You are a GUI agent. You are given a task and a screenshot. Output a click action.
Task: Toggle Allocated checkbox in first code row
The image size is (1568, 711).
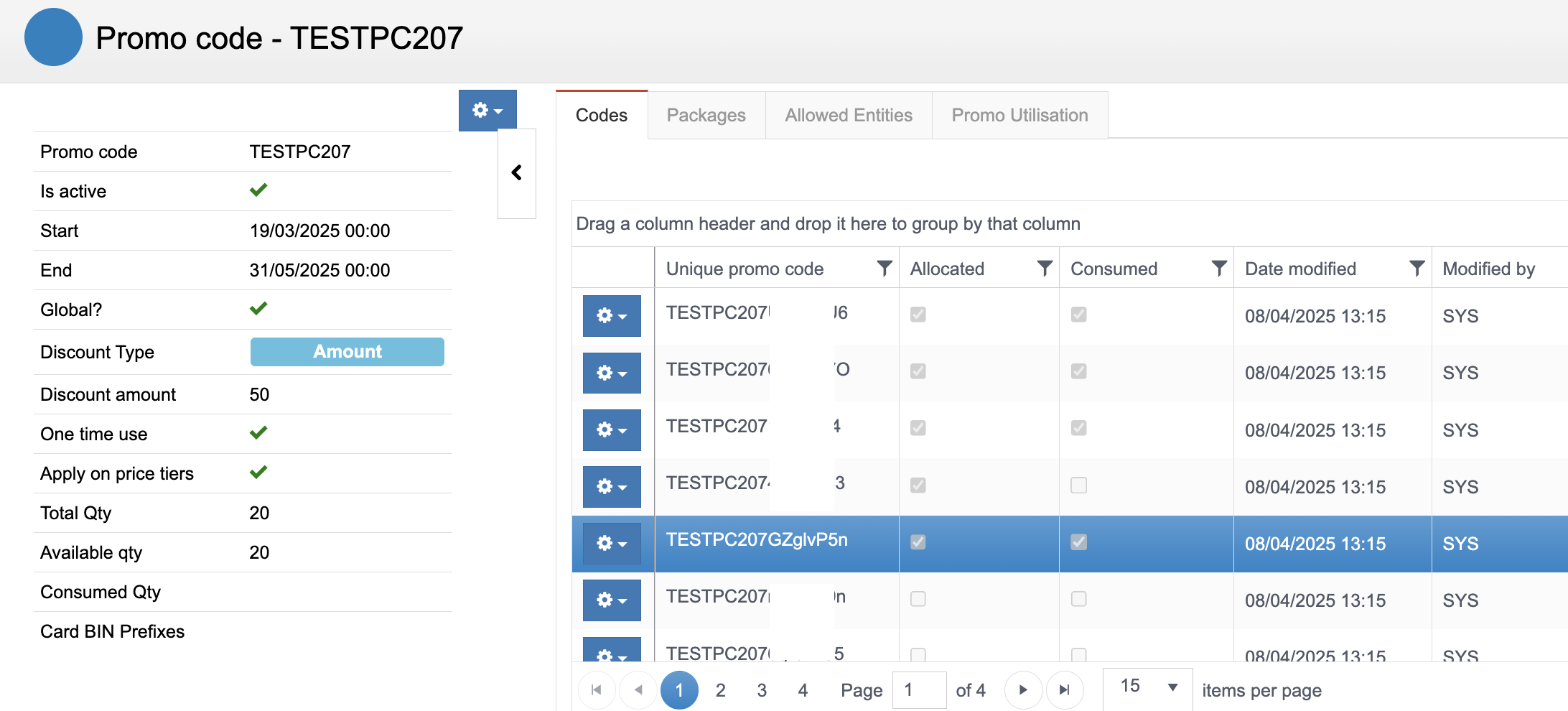pos(918,315)
